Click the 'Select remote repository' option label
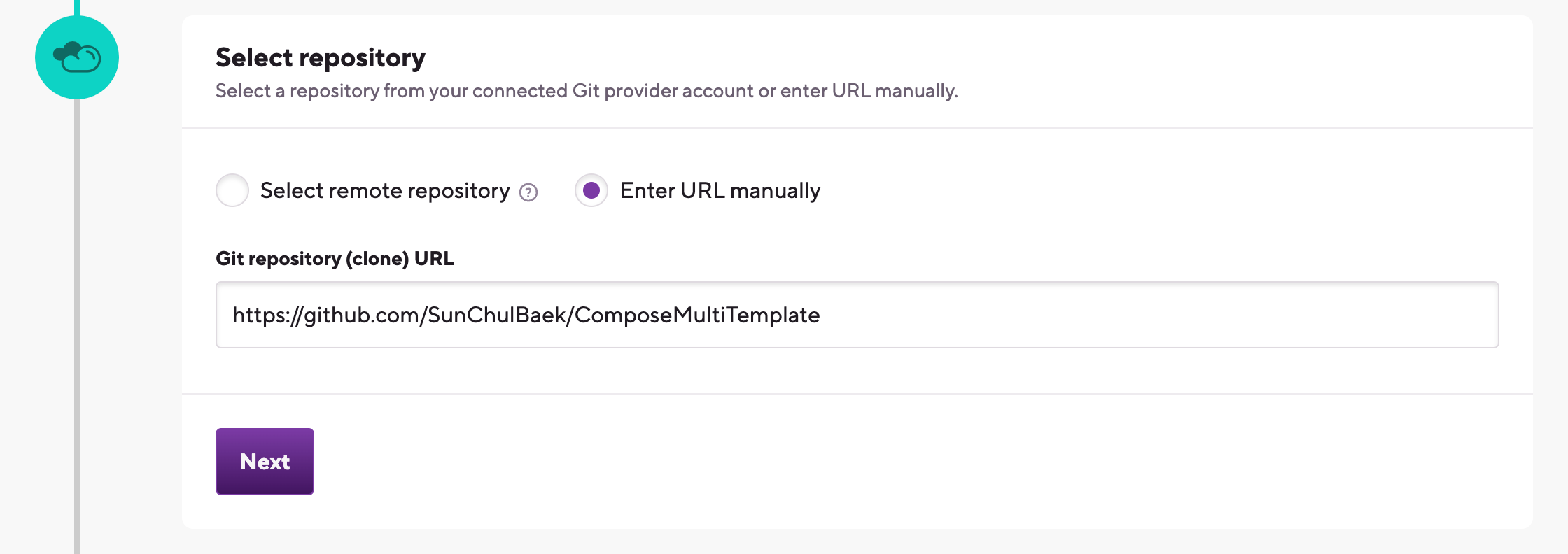The image size is (1568, 554). [385, 190]
